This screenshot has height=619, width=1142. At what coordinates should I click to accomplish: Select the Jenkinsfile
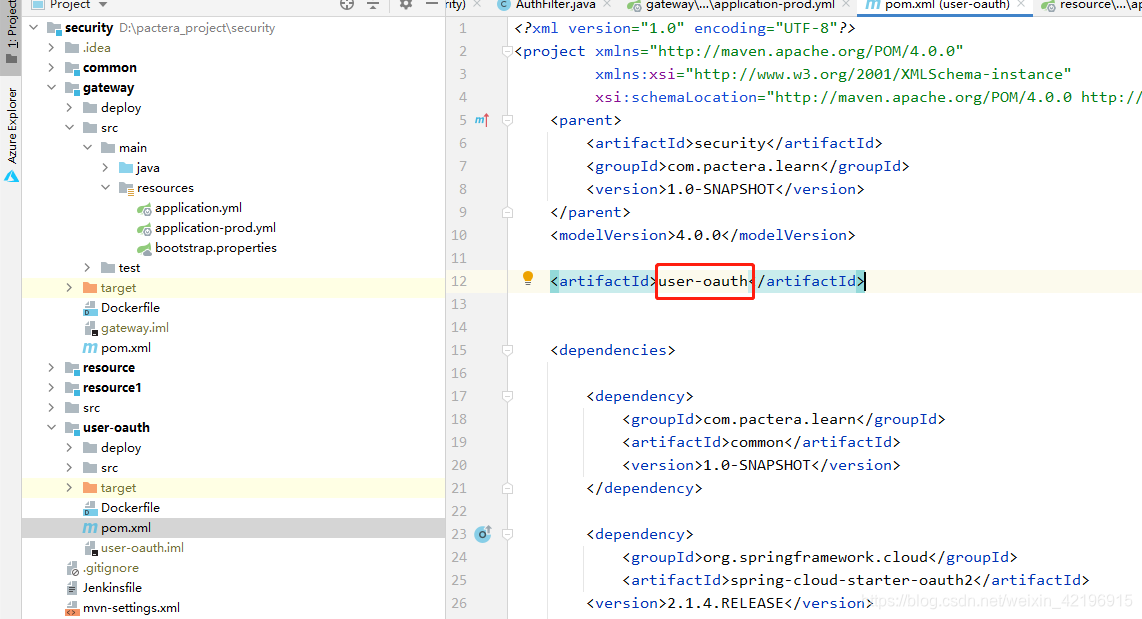tap(112, 588)
